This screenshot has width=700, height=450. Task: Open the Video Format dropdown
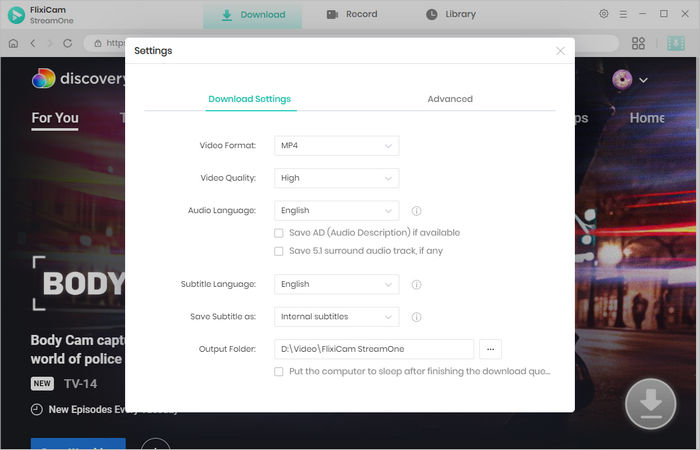337,146
